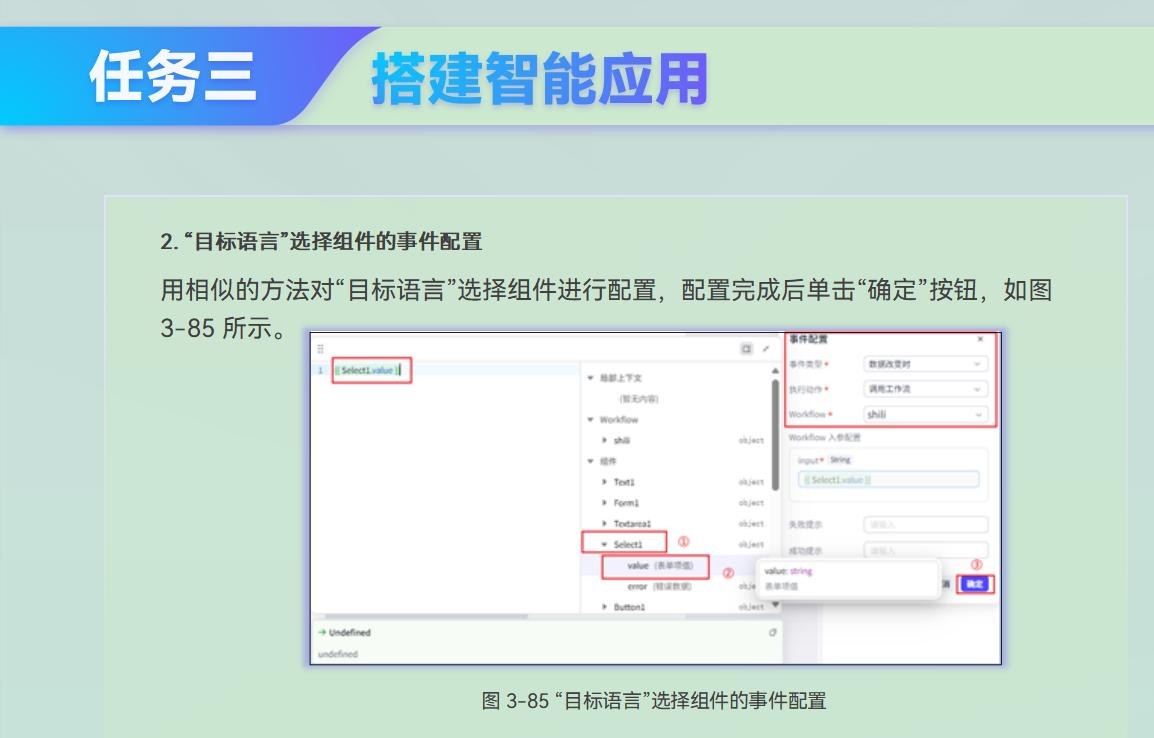Expand the Form1 tree node
This screenshot has height=738, width=1154.
pos(604,503)
